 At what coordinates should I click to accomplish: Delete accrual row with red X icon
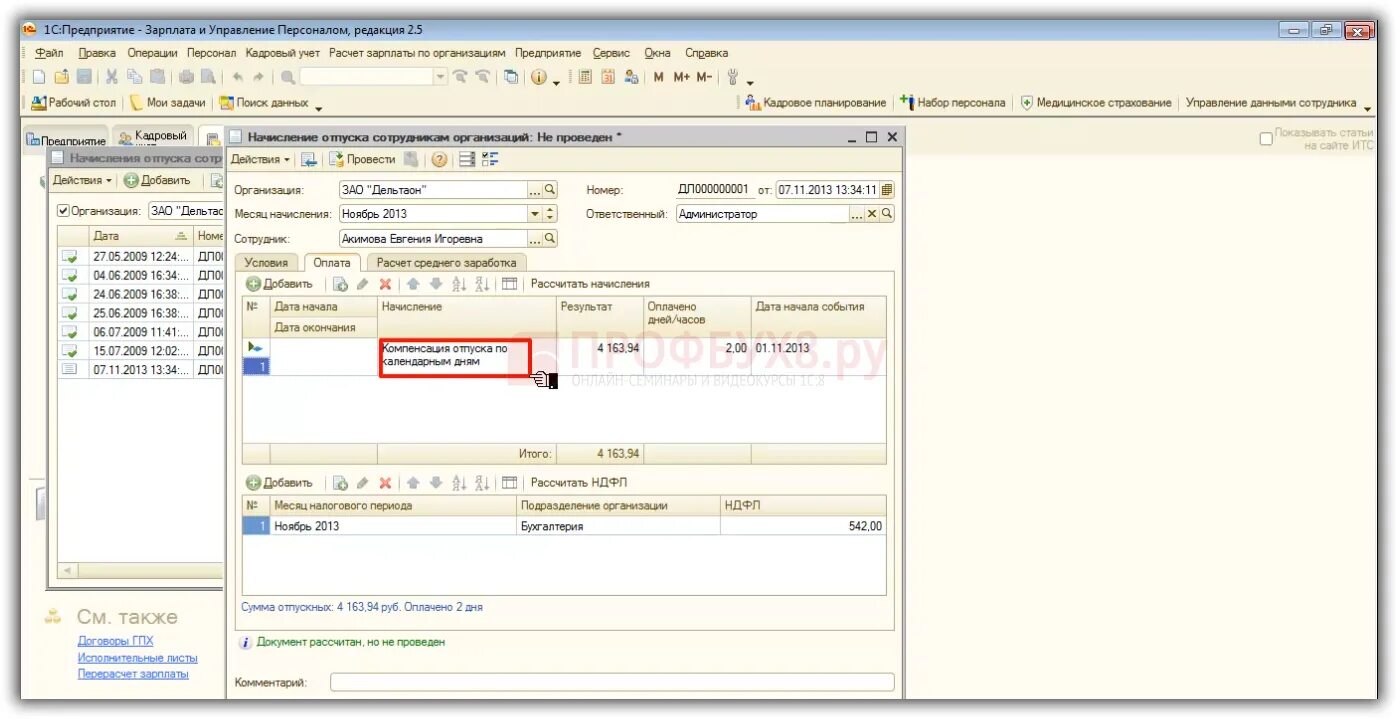pos(385,284)
